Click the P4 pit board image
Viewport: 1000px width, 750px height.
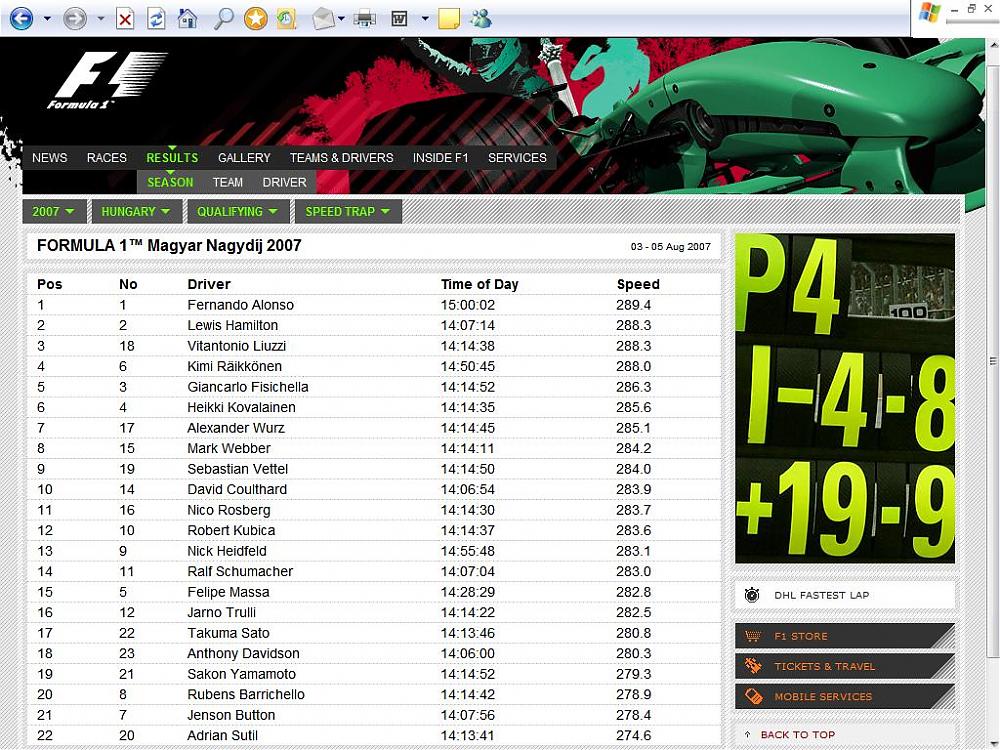(x=845, y=399)
